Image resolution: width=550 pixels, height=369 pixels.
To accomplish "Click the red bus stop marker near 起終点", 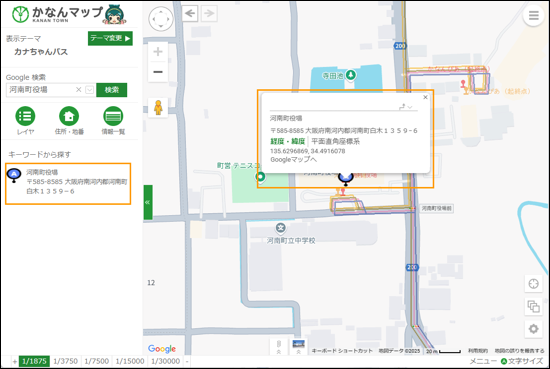I will click(463, 83).
